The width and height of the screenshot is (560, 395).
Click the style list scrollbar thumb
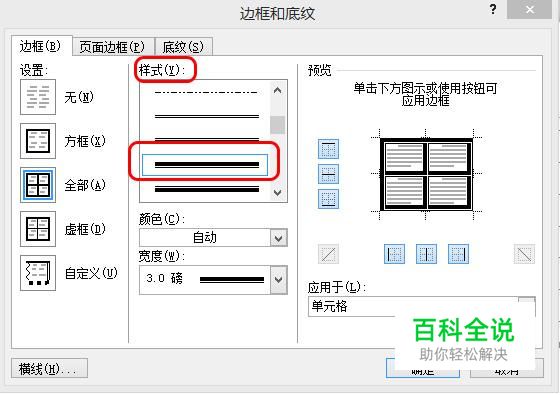pos(278,125)
